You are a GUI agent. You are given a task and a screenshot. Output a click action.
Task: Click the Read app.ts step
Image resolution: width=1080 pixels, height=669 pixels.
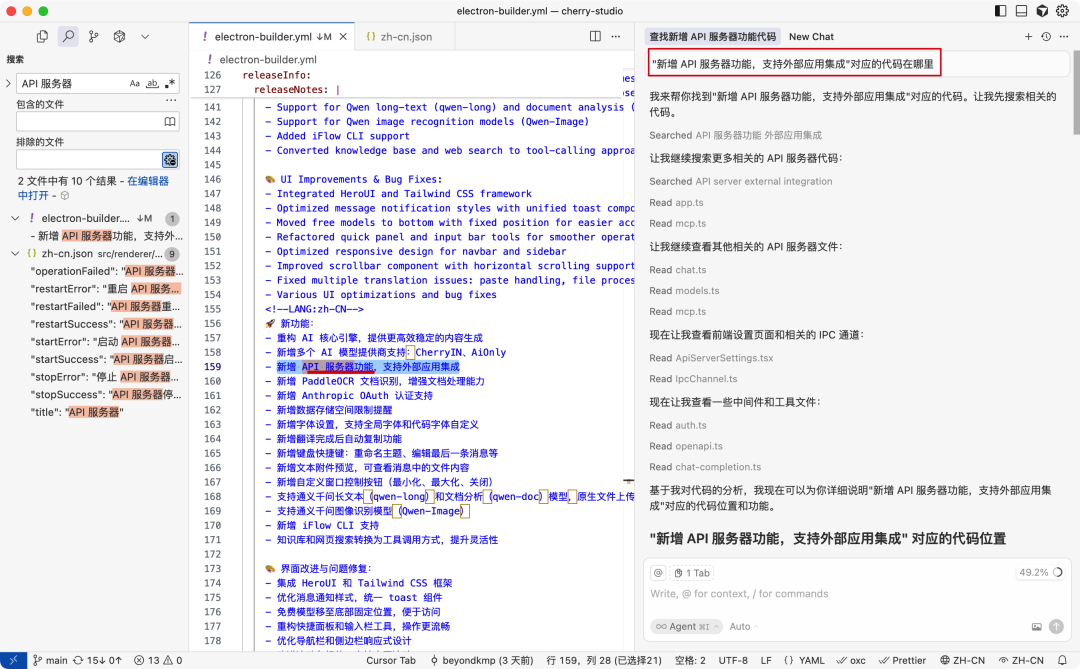(x=676, y=203)
